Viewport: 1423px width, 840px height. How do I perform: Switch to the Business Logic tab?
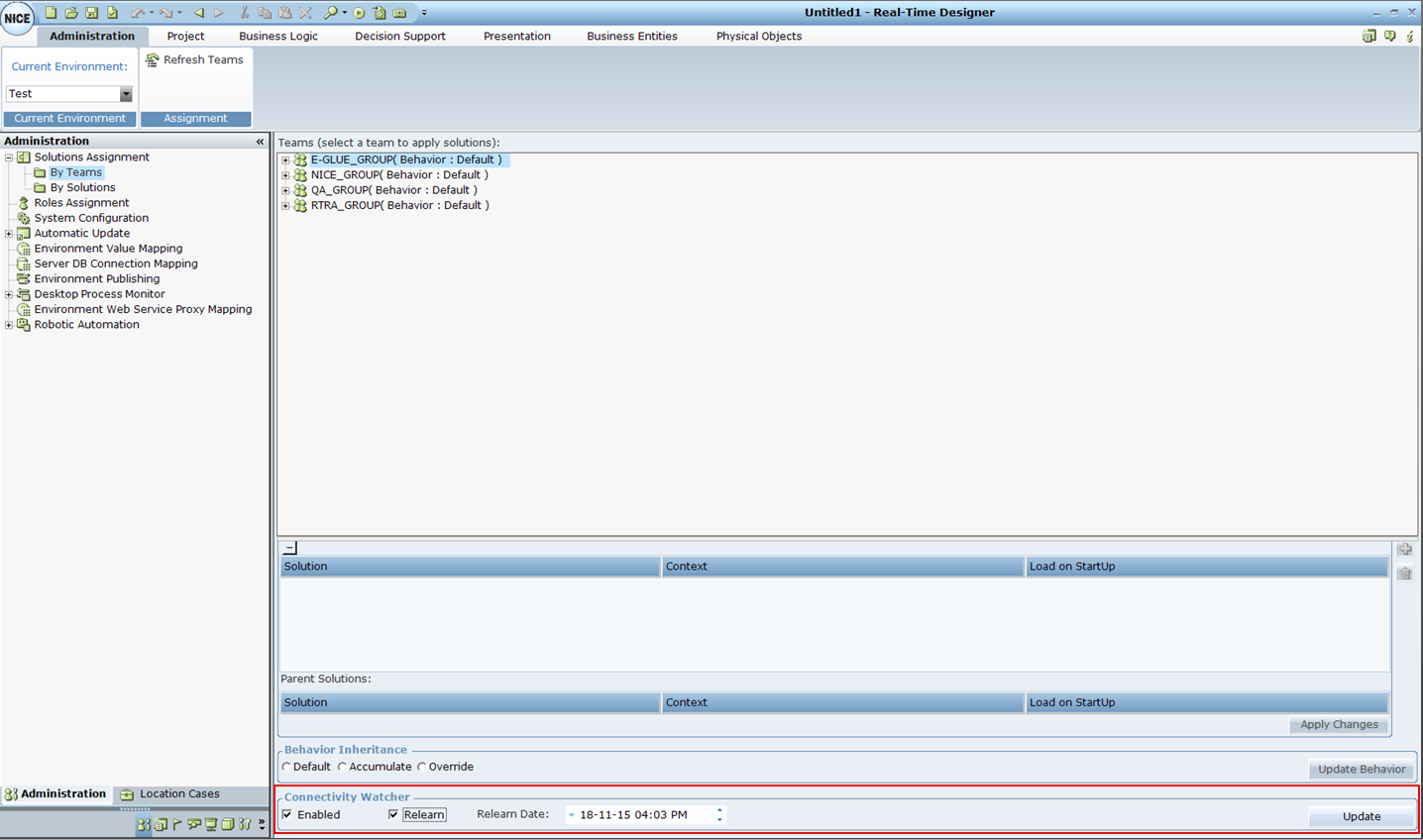[277, 37]
